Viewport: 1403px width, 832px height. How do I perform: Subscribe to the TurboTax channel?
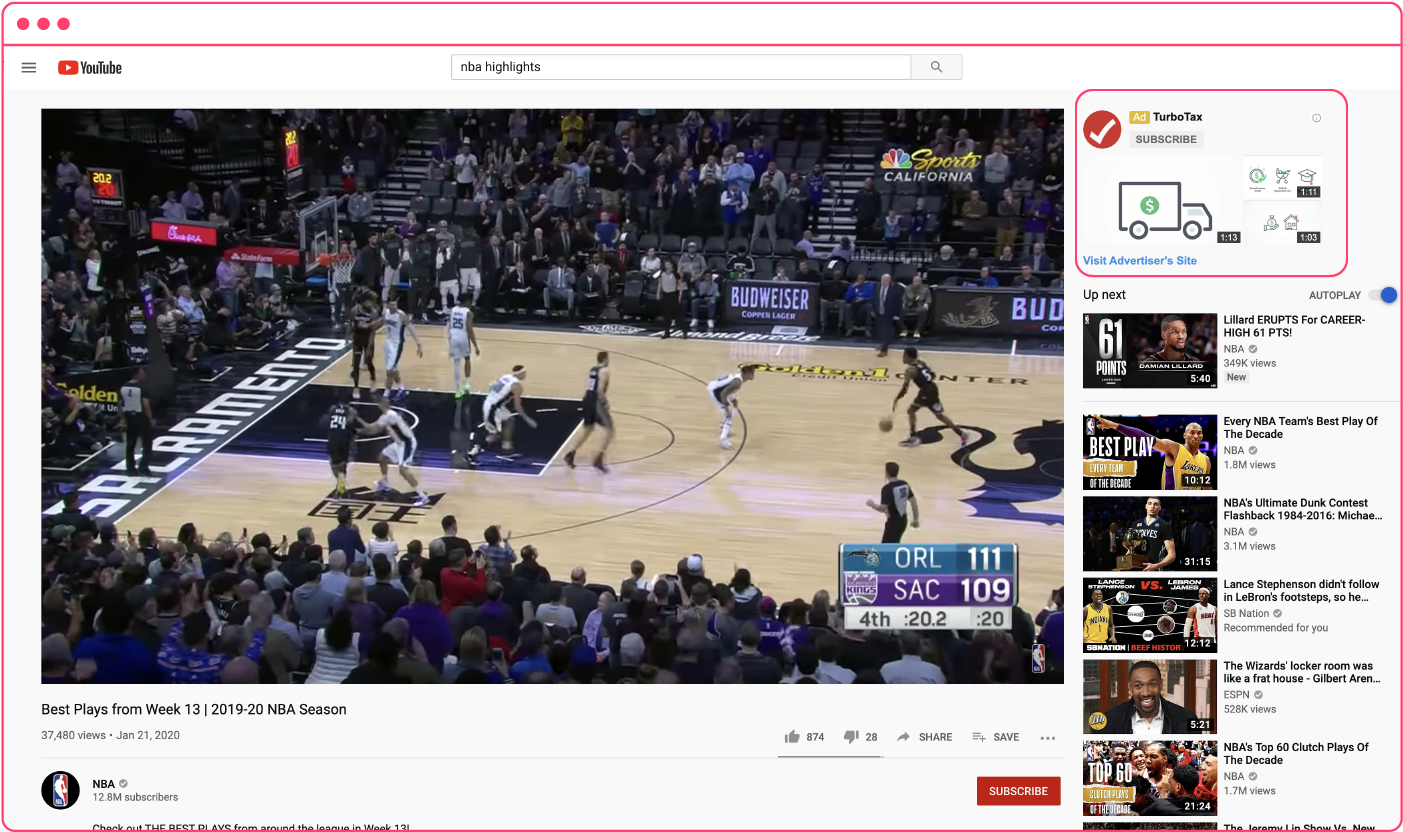pos(1166,140)
